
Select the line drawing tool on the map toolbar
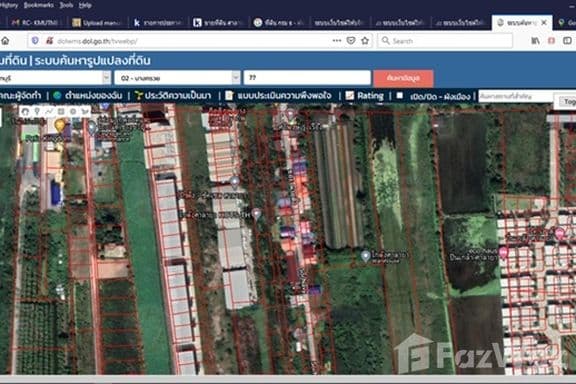[x=49, y=111]
